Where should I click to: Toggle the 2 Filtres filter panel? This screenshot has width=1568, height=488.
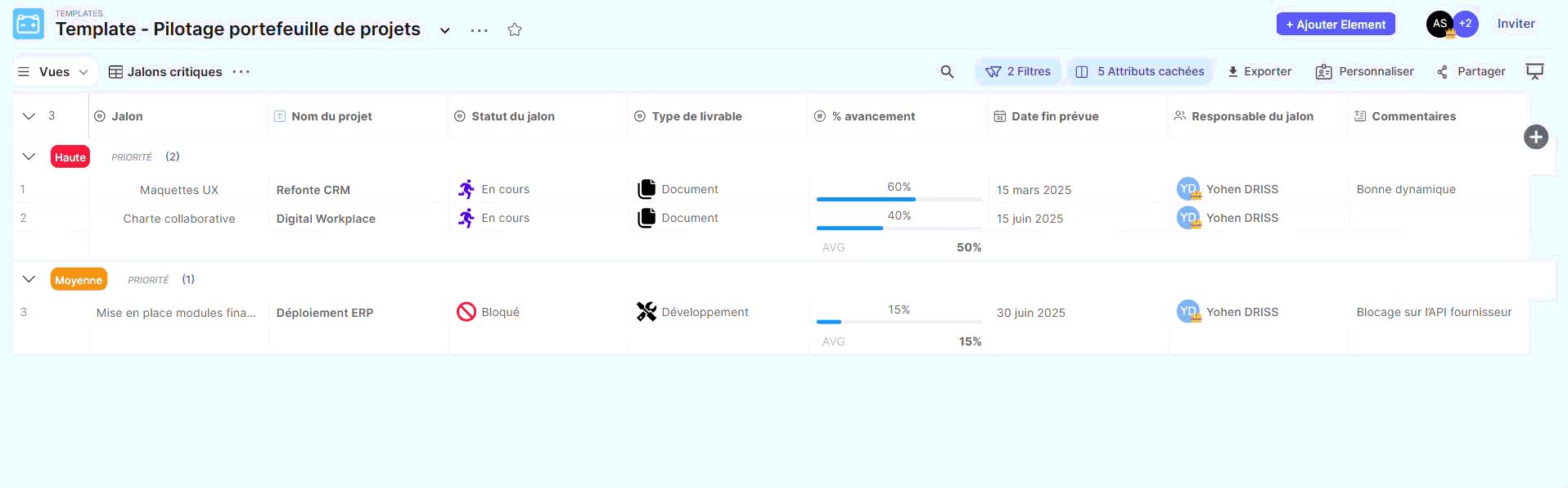(x=1018, y=72)
